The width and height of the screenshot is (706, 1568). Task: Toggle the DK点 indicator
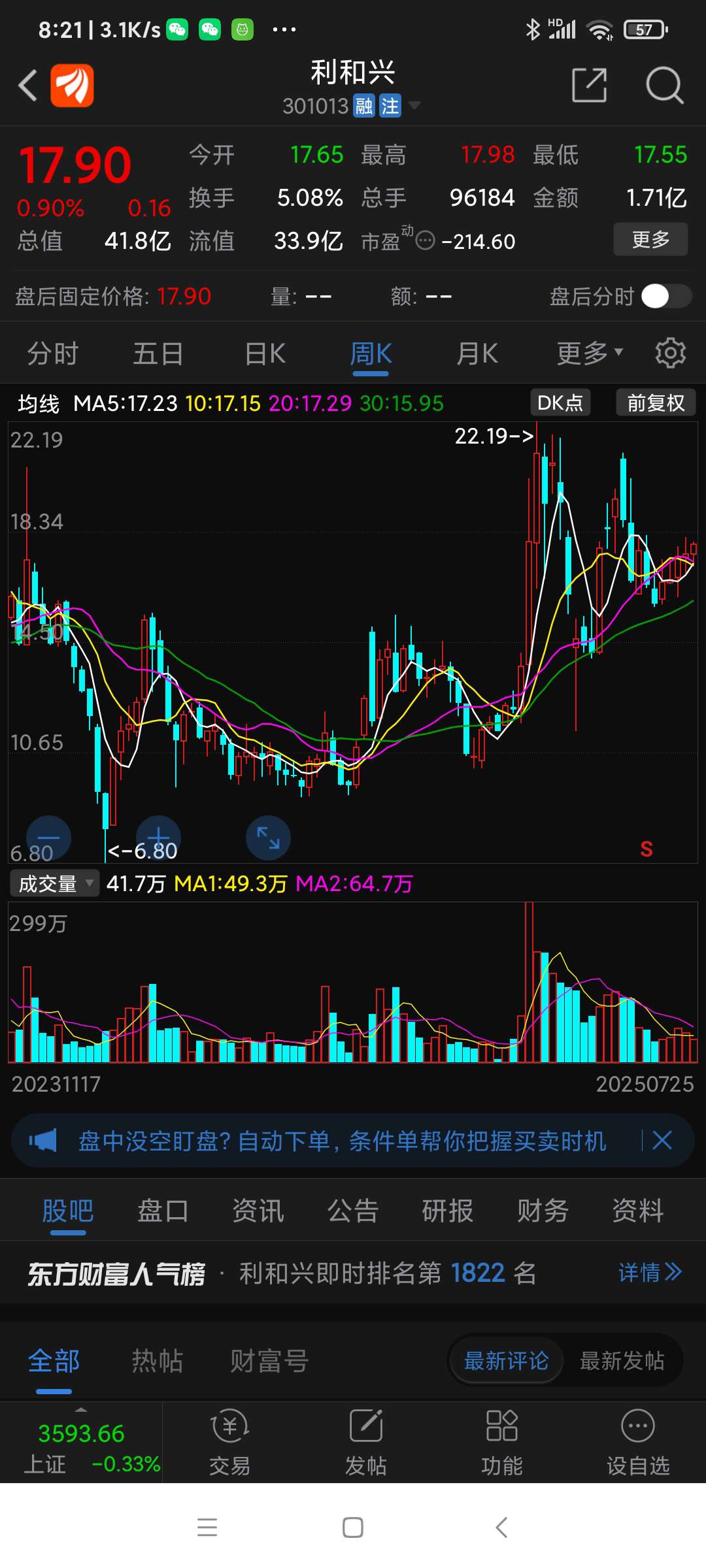click(x=560, y=402)
